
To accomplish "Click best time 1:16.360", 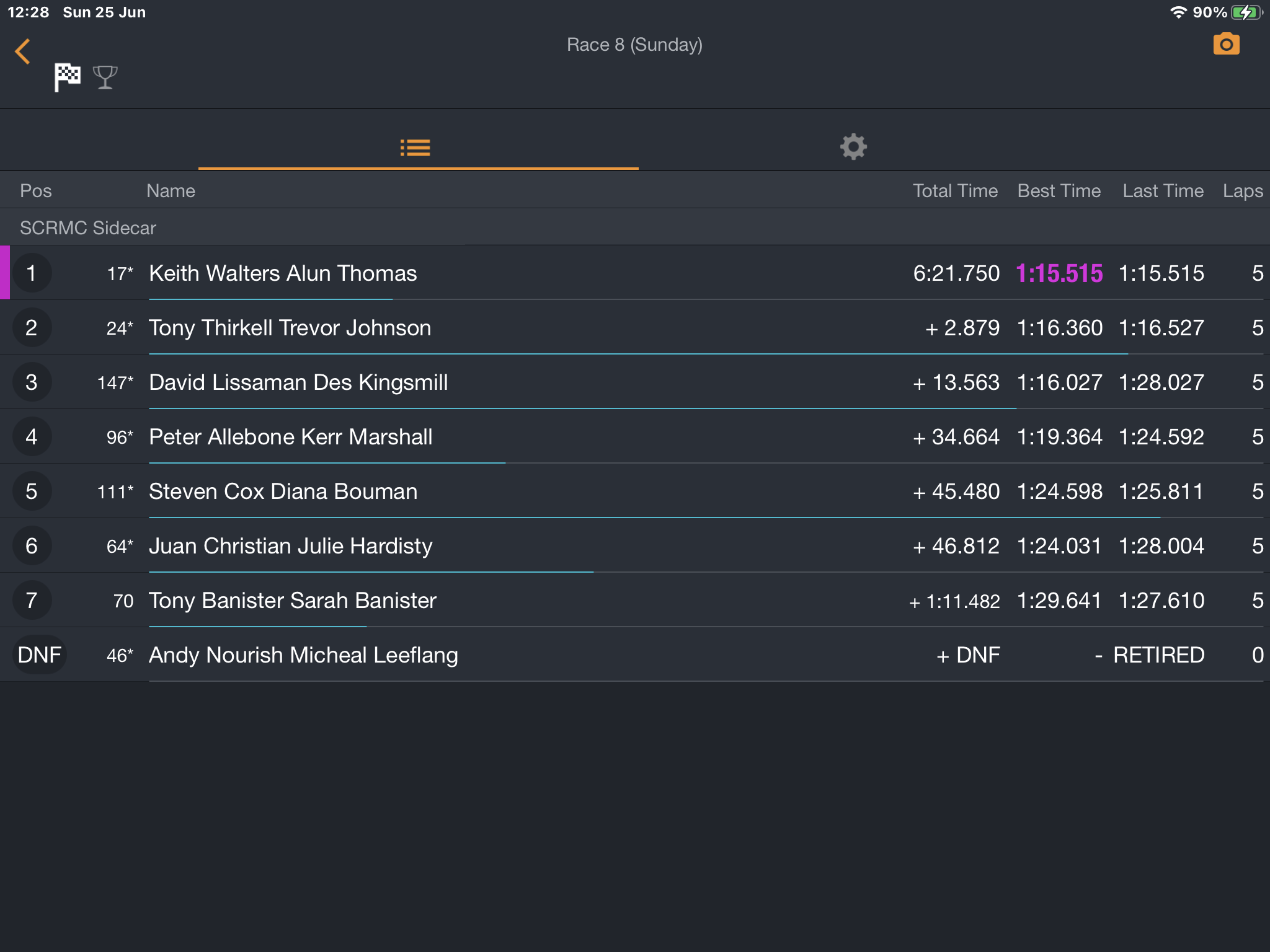I will pyautogui.click(x=1060, y=328).
